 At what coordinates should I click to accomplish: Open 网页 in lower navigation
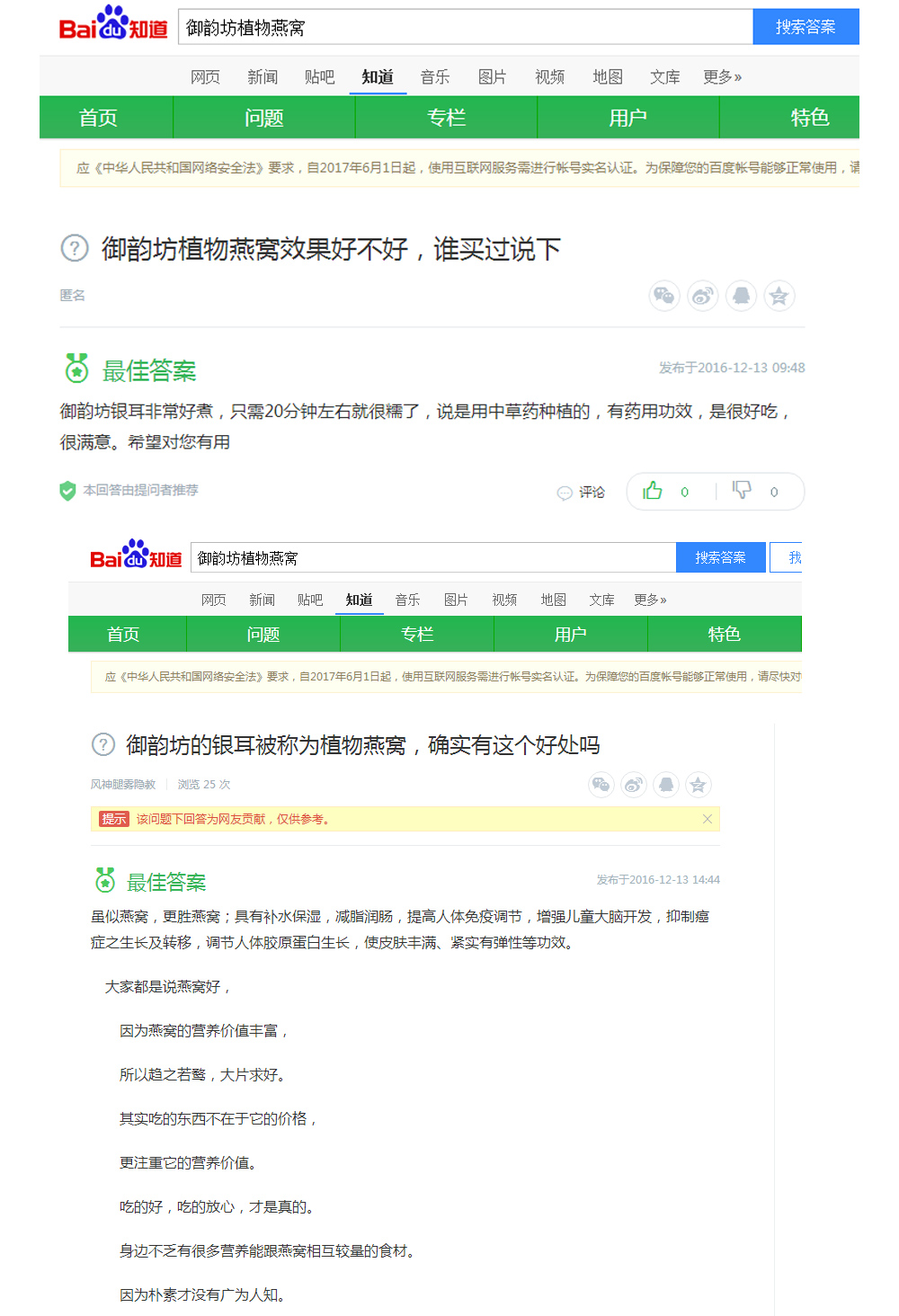[213, 600]
